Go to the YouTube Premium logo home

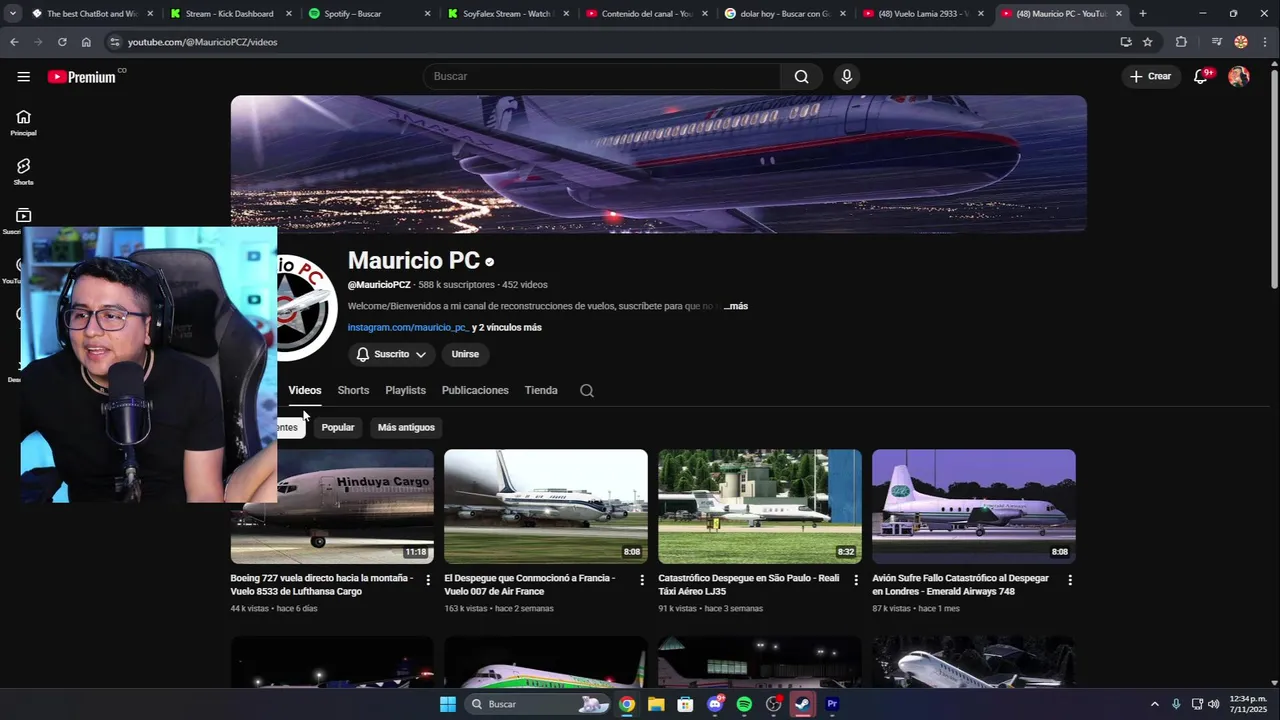tap(82, 76)
